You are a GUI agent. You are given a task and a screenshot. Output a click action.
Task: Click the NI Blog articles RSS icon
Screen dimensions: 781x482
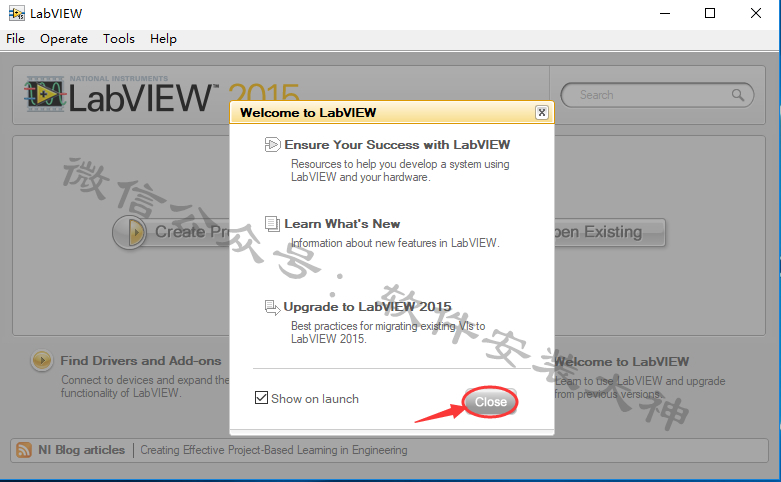(x=24, y=450)
